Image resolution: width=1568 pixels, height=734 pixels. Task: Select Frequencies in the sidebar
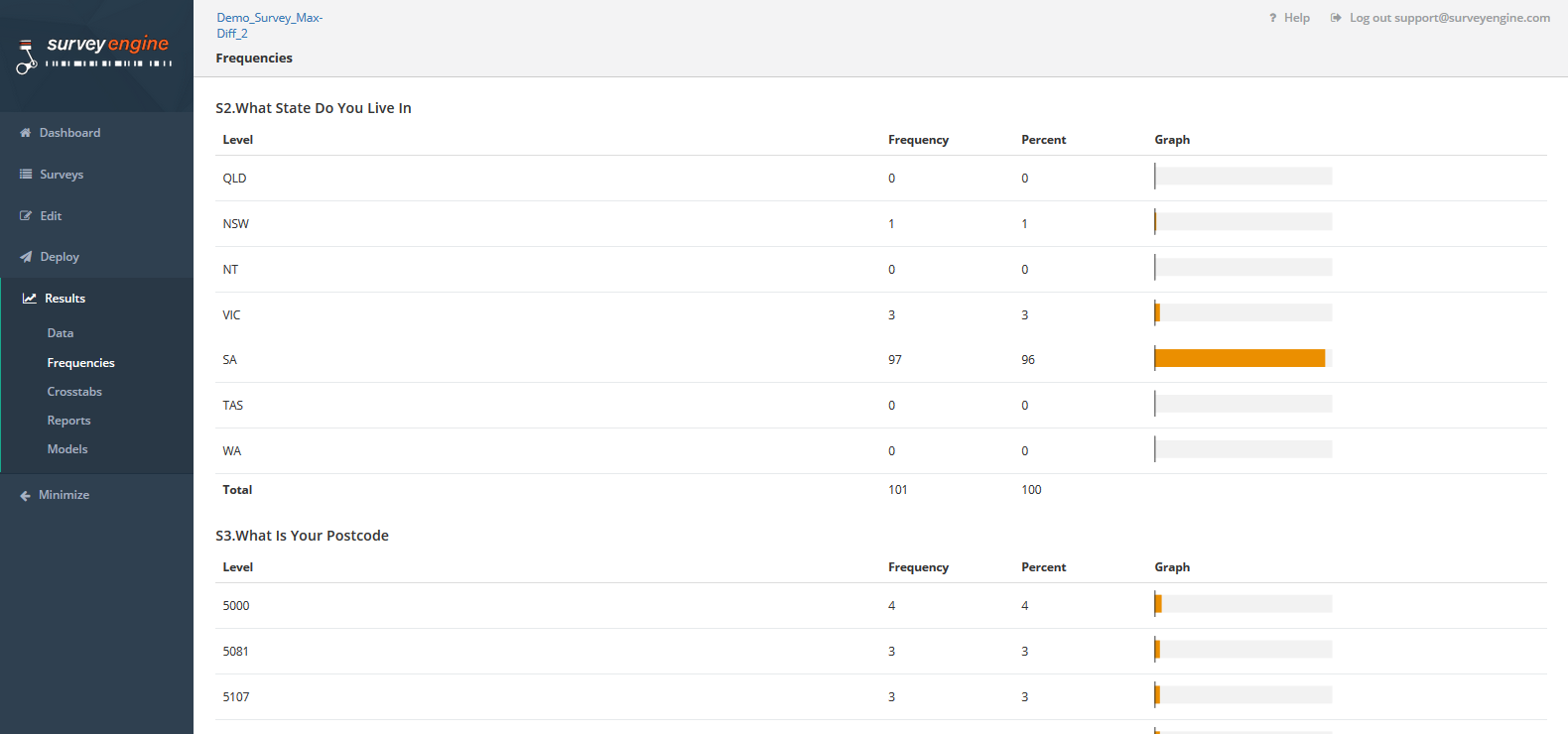click(81, 363)
